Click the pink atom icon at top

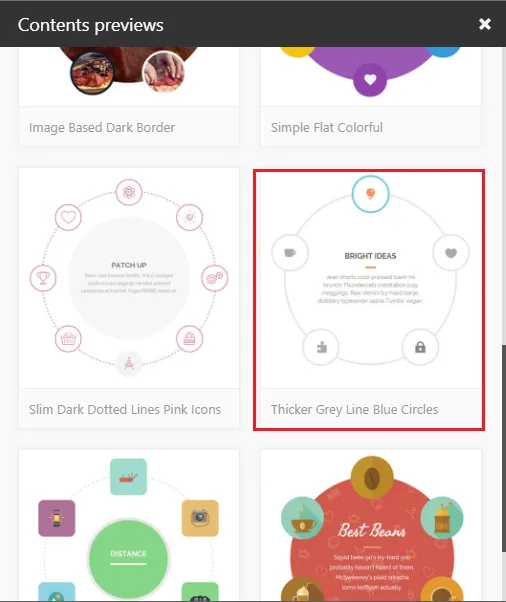(129, 192)
